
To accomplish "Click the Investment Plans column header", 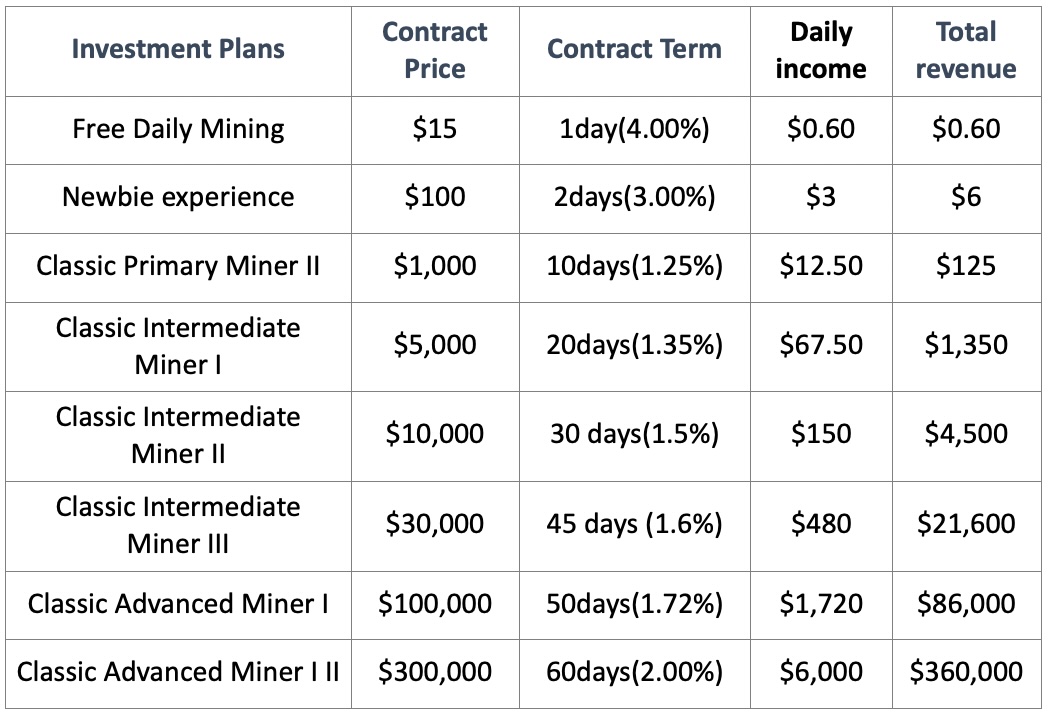I will (178, 49).
